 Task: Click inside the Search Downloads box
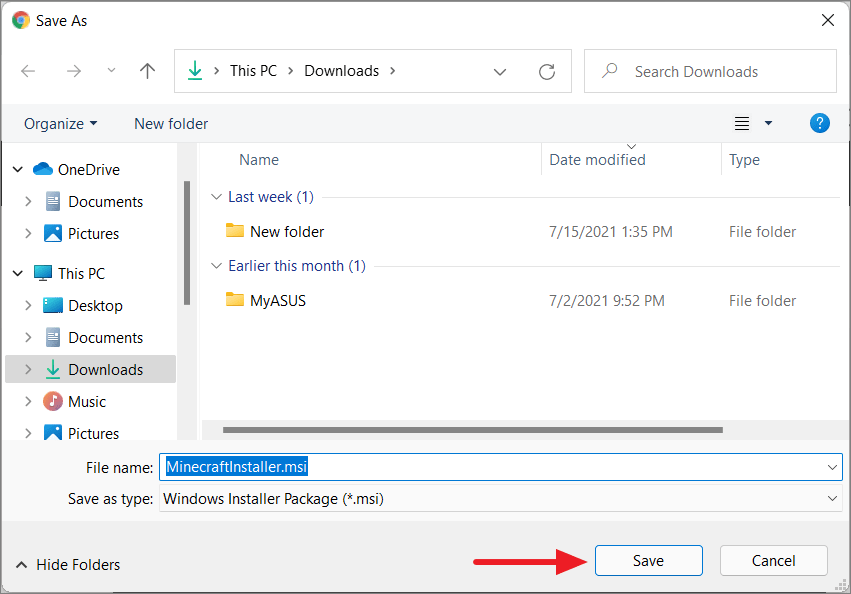pos(695,71)
